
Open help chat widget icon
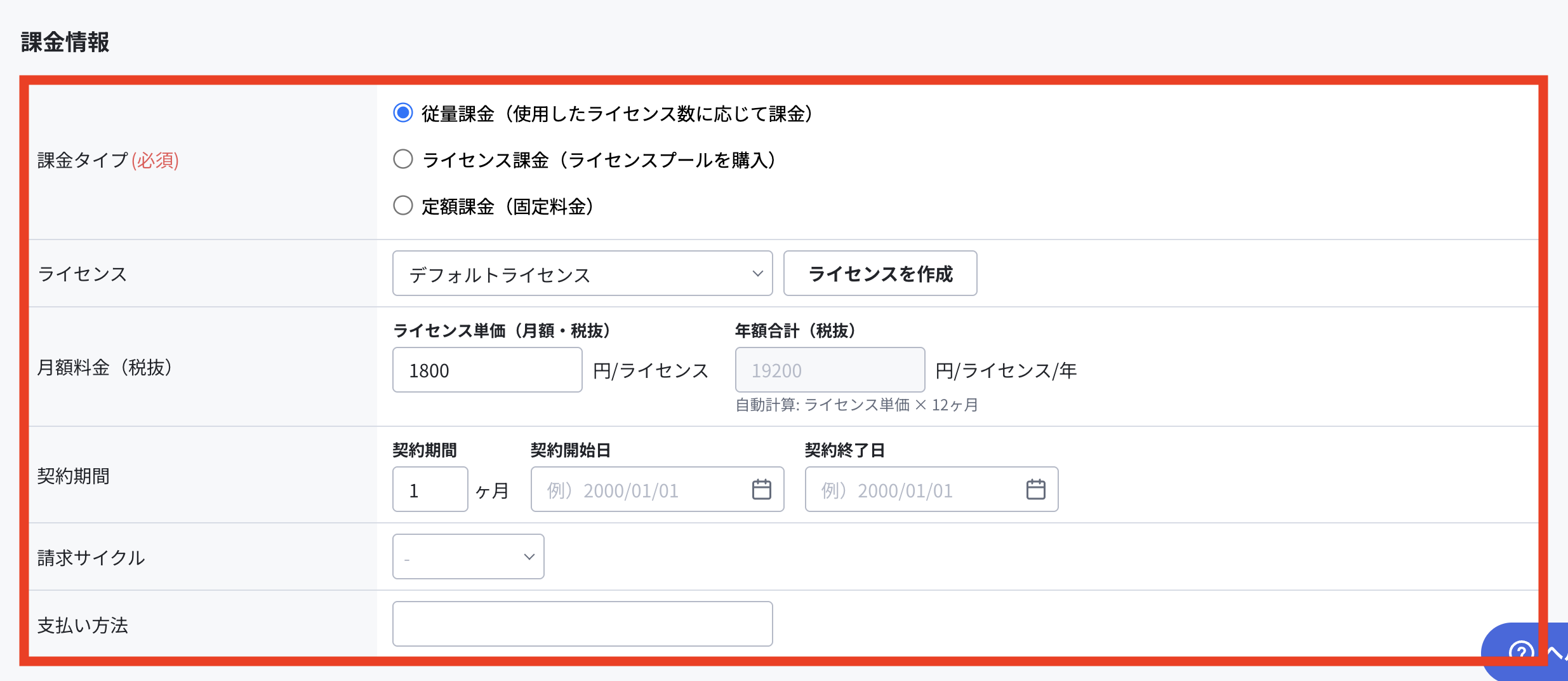[1521, 653]
